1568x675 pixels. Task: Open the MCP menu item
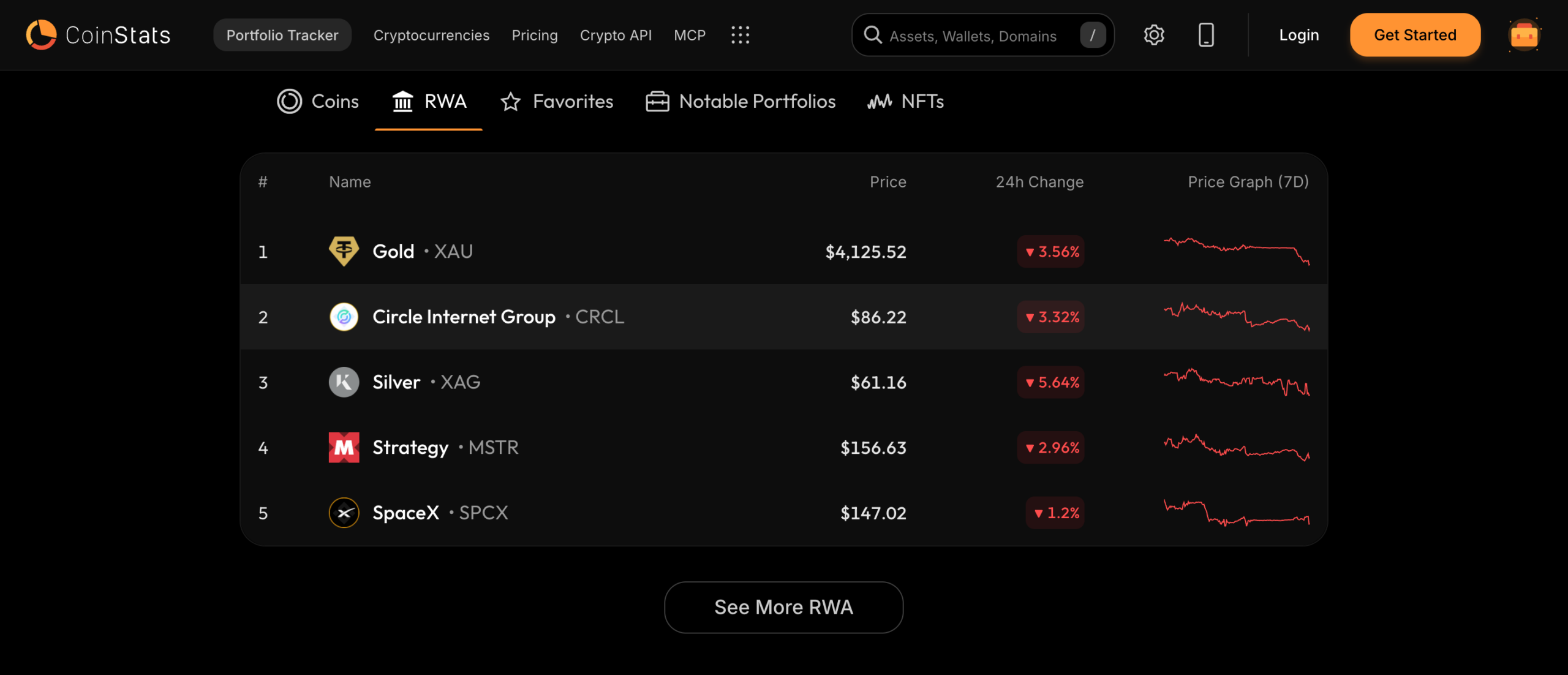click(x=690, y=35)
